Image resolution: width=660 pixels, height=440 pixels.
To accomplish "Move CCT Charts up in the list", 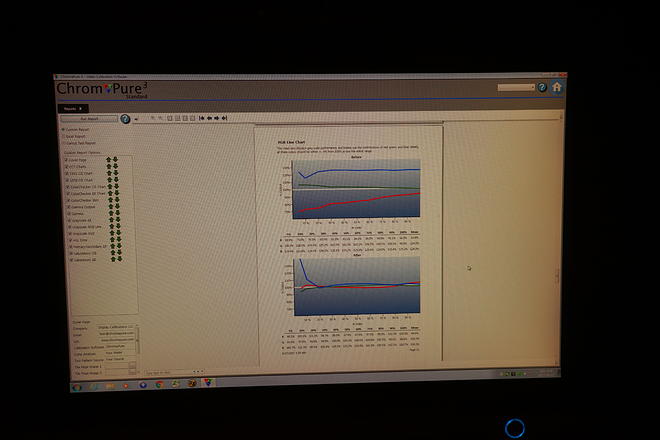I will [109, 167].
